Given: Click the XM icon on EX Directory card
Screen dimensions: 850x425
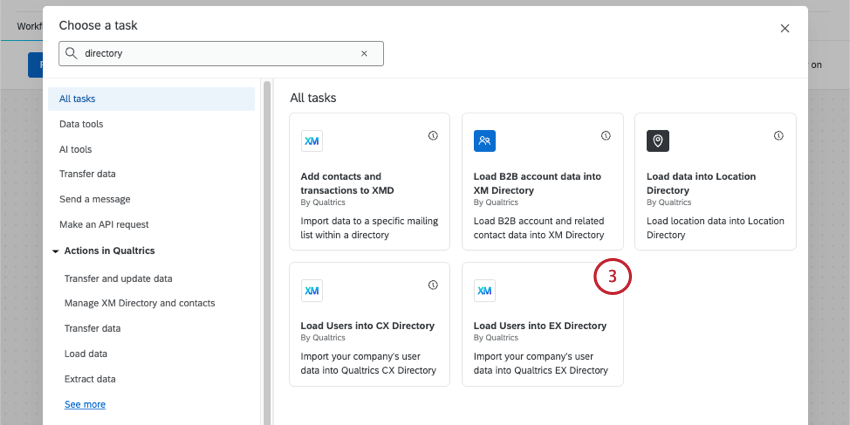Looking at the screenshot, I should pos(484,291).
